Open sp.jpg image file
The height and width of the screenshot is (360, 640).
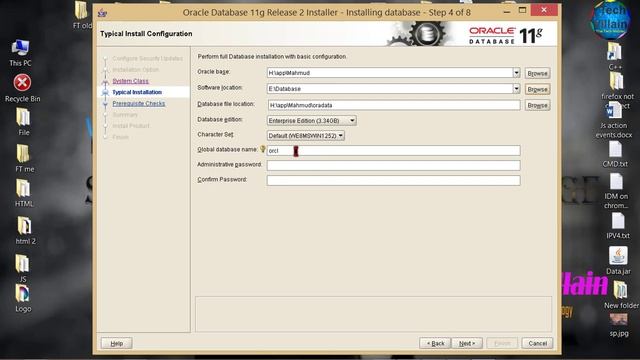pos(619,325)
